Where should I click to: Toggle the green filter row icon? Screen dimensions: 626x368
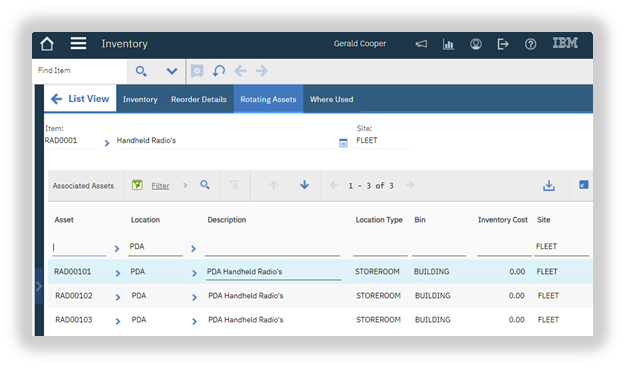pos(137,185)
